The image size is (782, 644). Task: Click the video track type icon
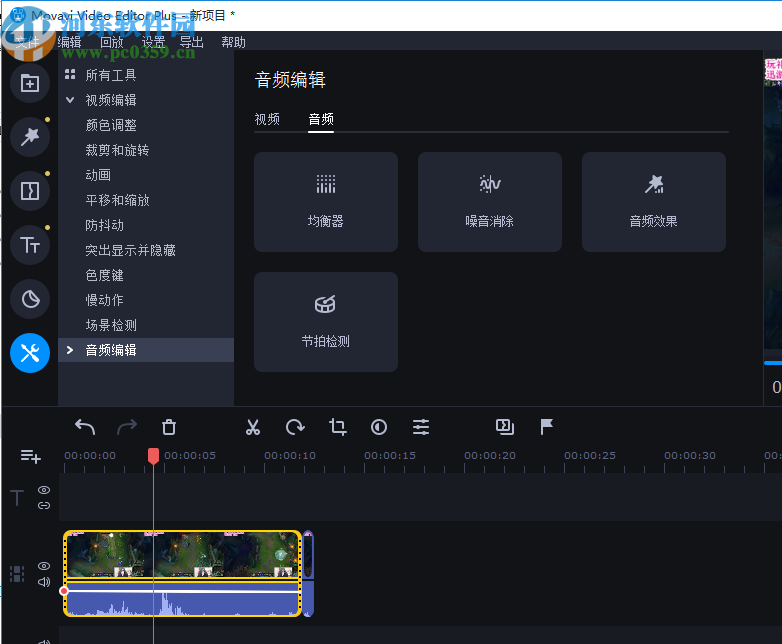click(17, 574)
